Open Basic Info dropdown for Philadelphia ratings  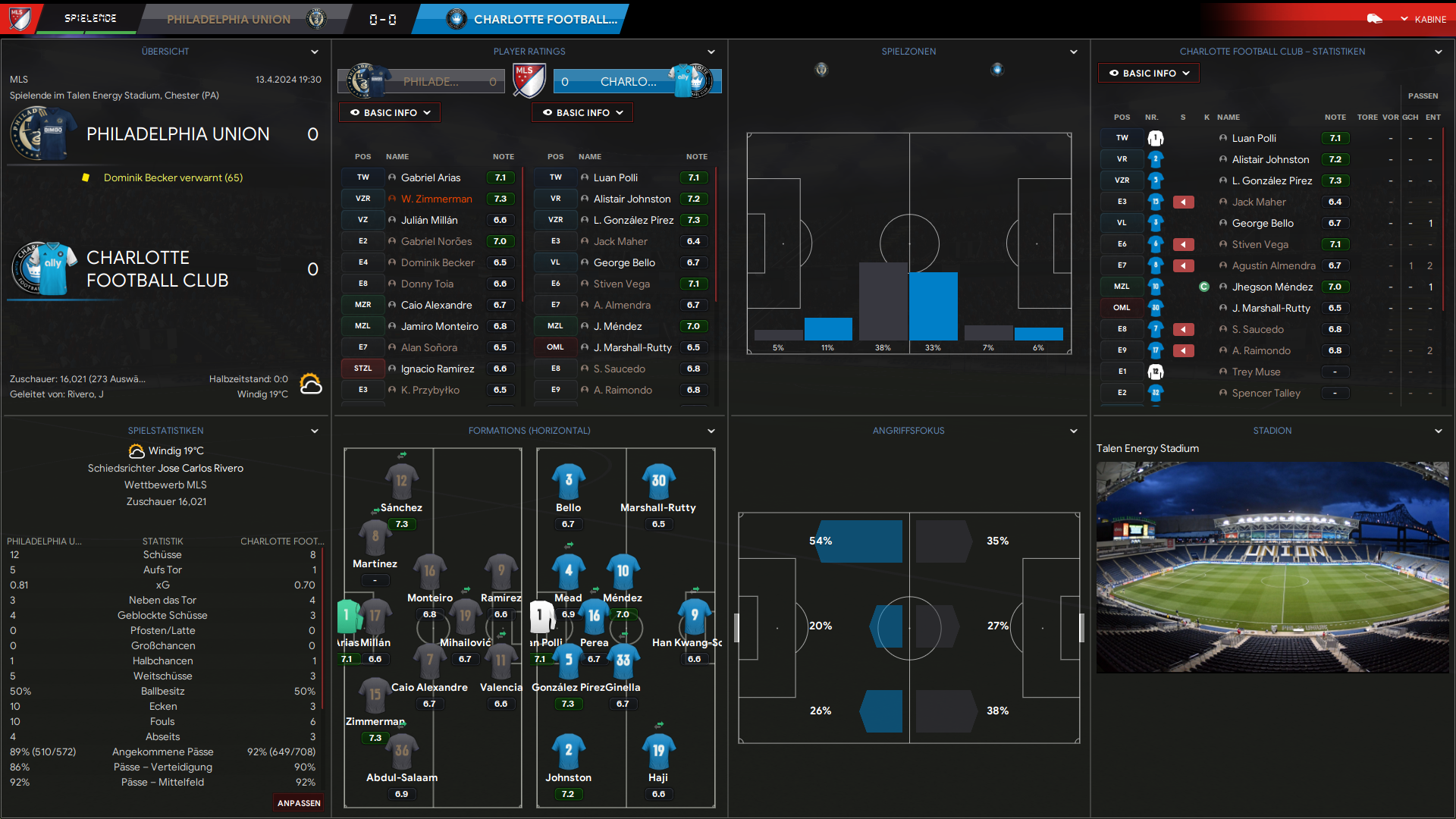coord(390,112)
